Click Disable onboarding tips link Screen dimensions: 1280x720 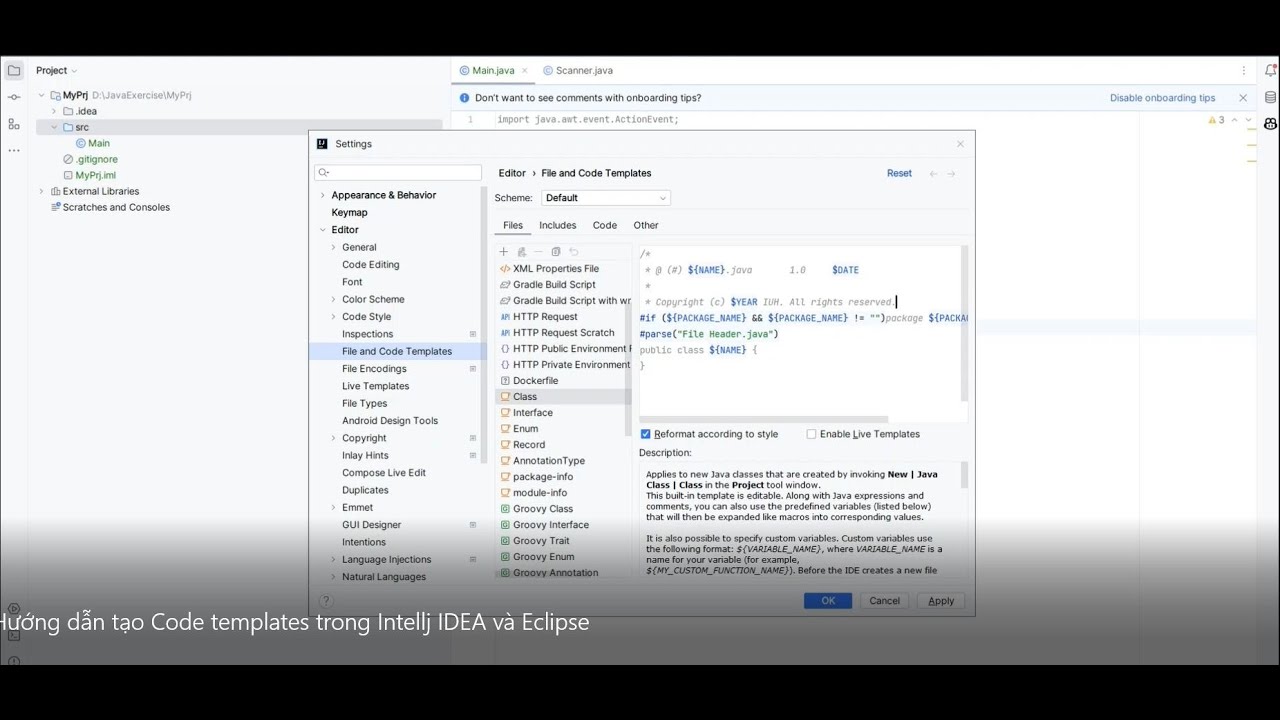point(1163,98)
